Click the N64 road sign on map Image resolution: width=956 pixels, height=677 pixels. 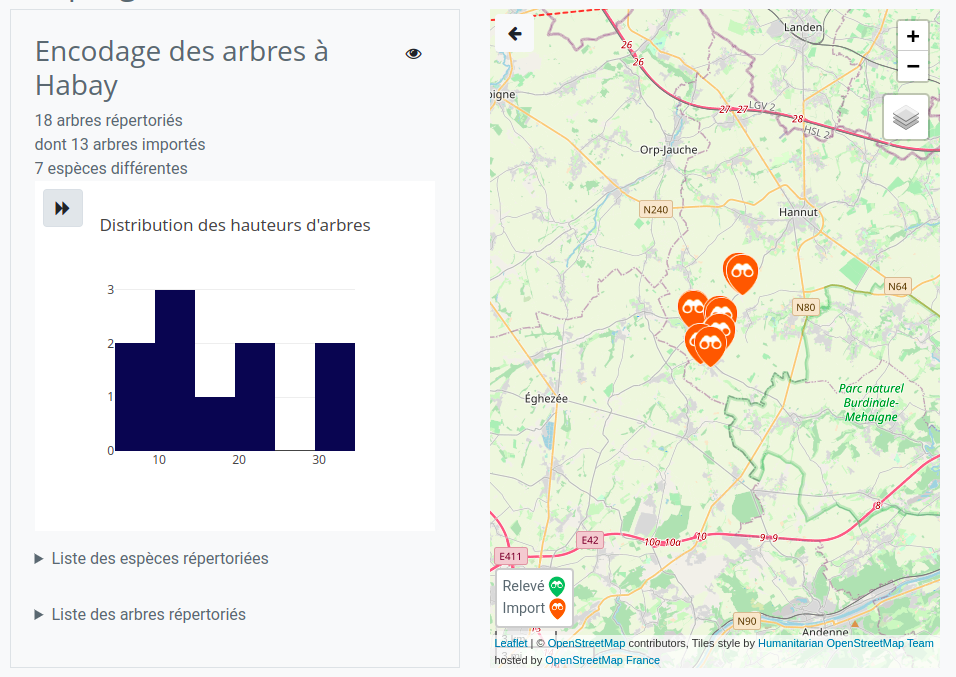[897, 286]
